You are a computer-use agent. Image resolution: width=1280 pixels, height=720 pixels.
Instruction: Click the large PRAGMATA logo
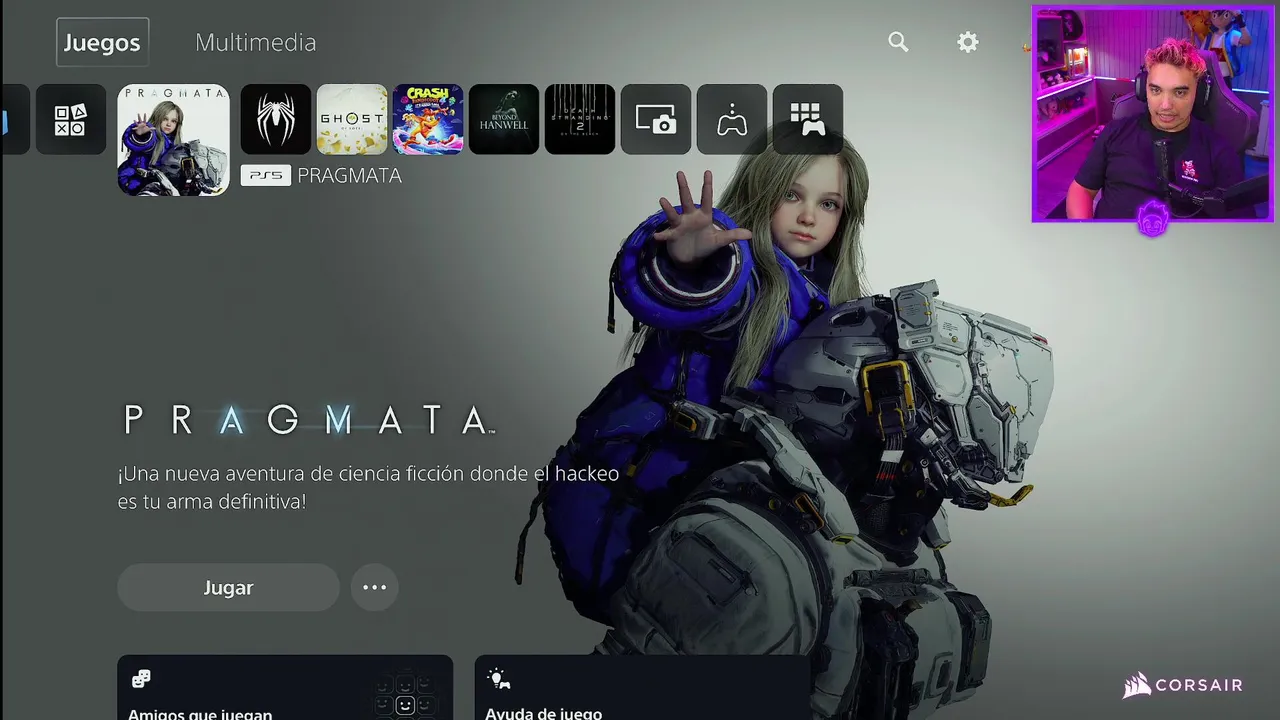[308, 420]
